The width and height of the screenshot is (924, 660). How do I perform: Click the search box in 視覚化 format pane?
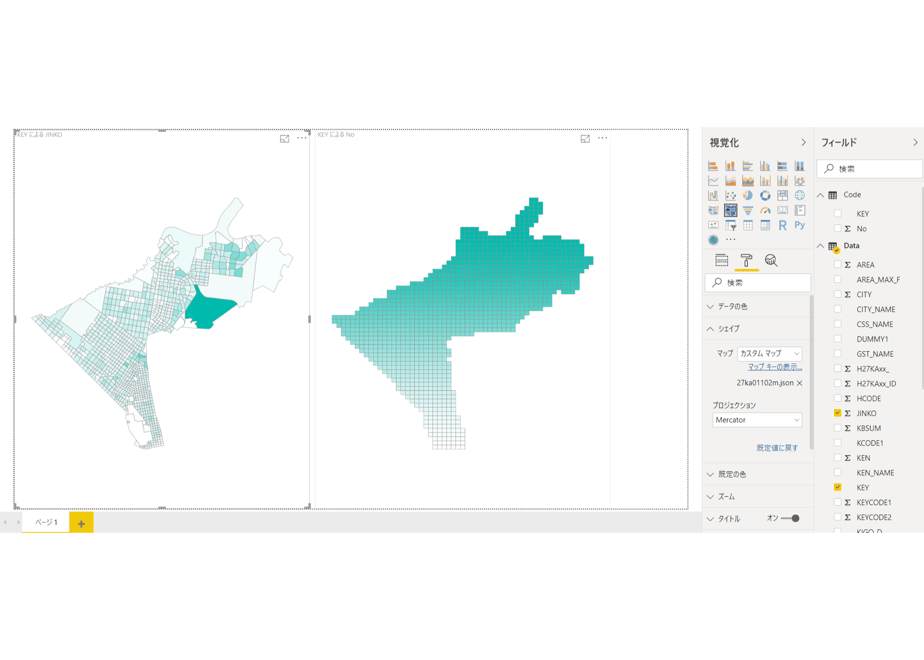point(758,283)
